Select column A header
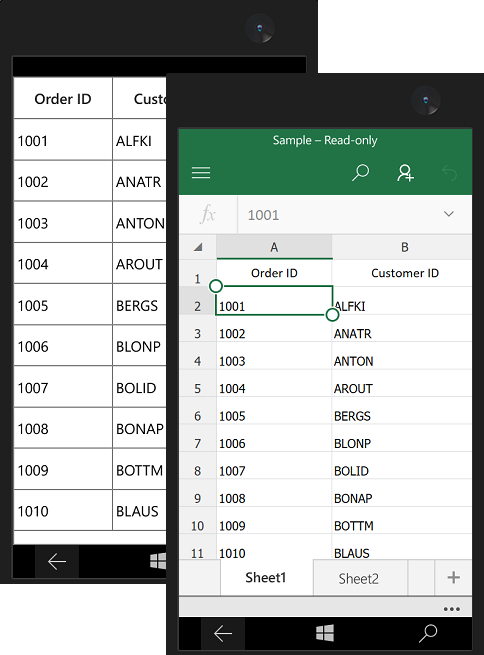Image resolution: width=484 pixels, height=655 pixels. click(274, 247)
